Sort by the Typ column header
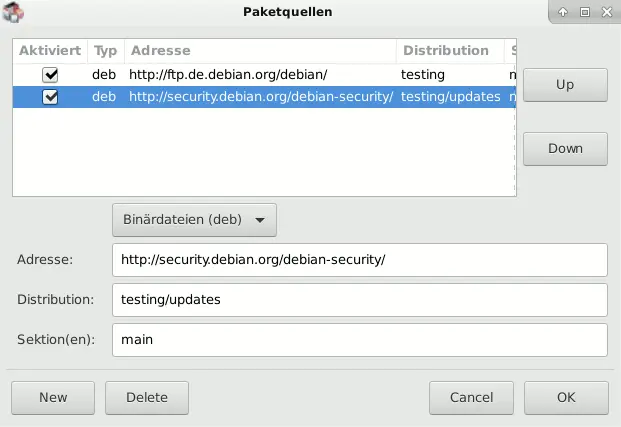Screen dimensions: 621x427 105,50
